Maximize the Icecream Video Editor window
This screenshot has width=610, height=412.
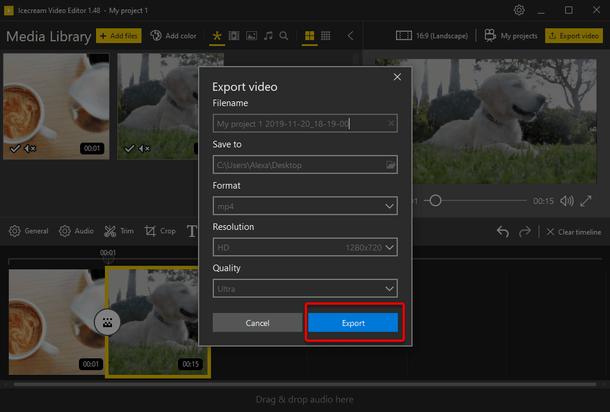click(x=568, y=10)
